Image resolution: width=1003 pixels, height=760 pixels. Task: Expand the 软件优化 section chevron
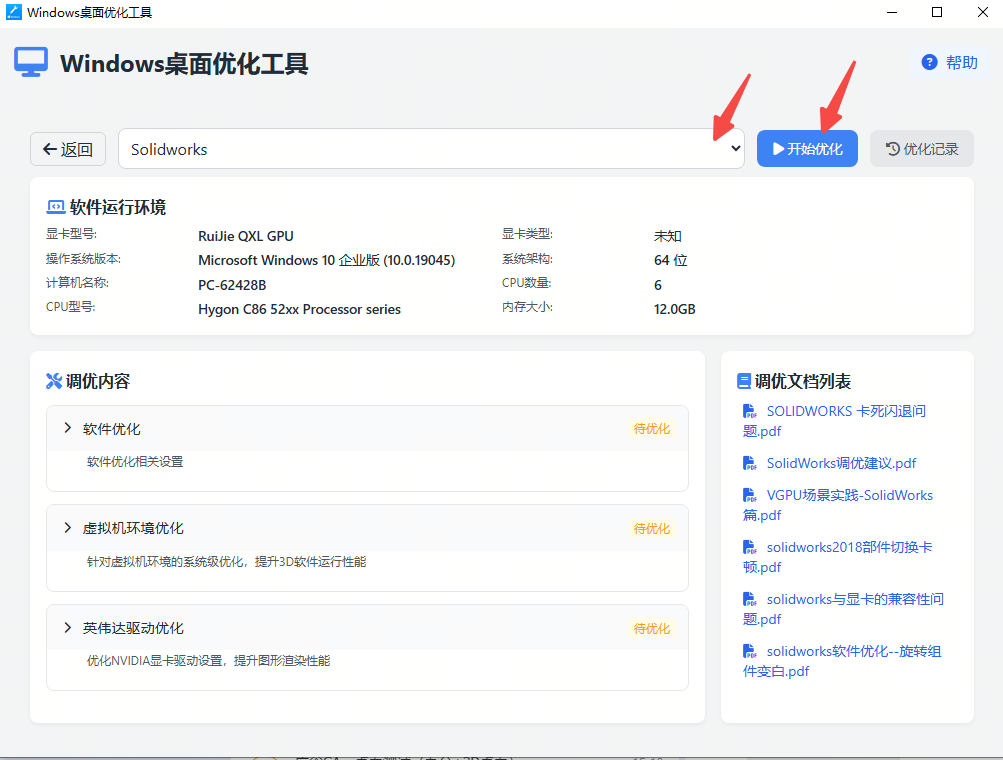[x=68, y=428]
